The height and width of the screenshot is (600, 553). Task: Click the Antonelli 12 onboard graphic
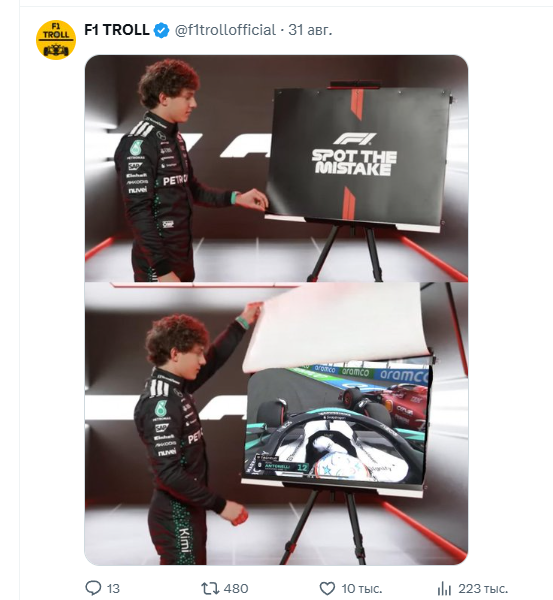282,465
